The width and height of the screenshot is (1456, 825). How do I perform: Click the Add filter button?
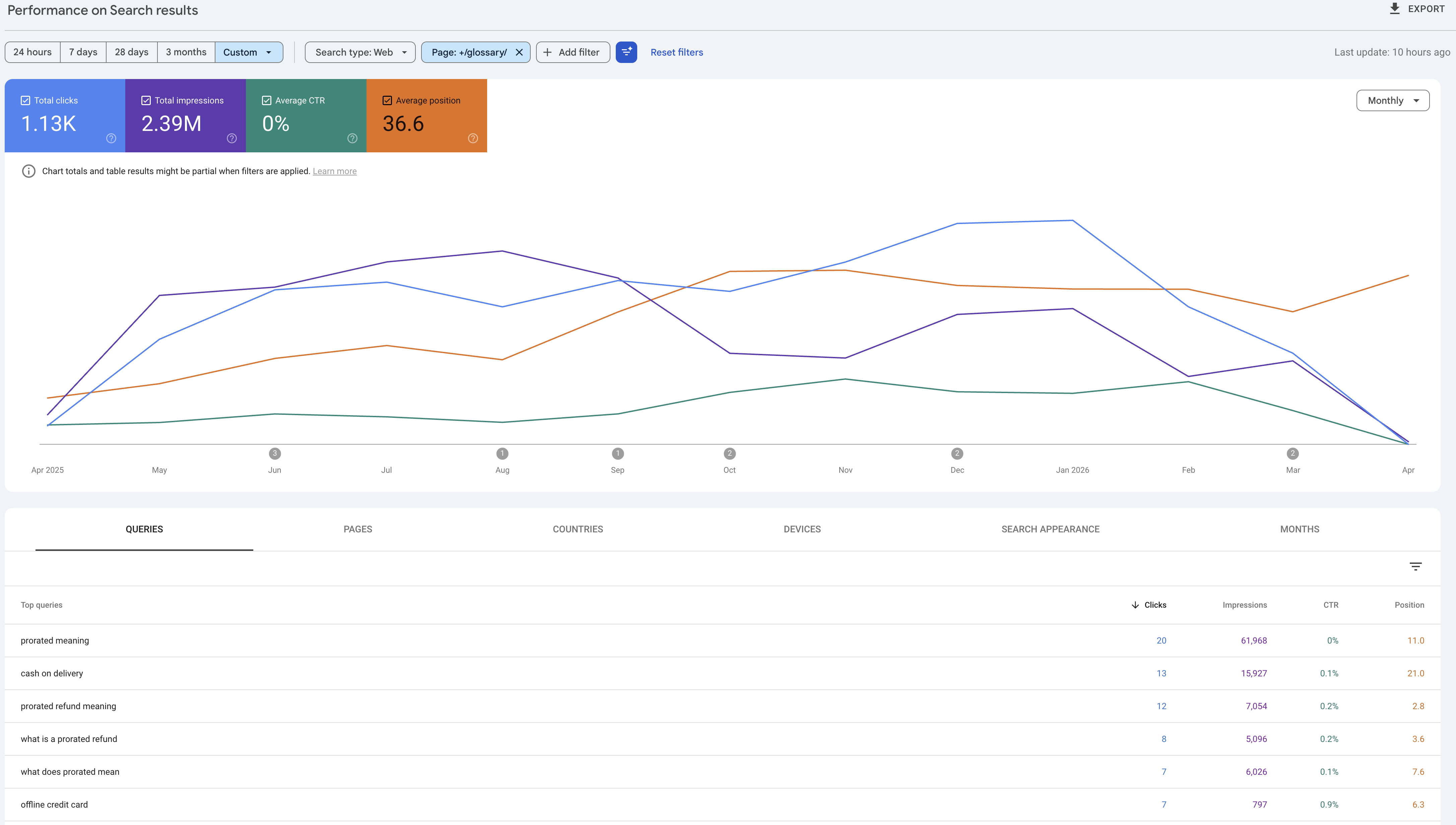pos(572,52)
